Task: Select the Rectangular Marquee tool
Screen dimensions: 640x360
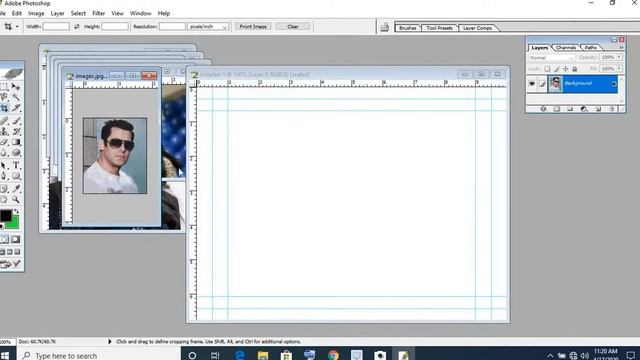Action: coord(4,87)
